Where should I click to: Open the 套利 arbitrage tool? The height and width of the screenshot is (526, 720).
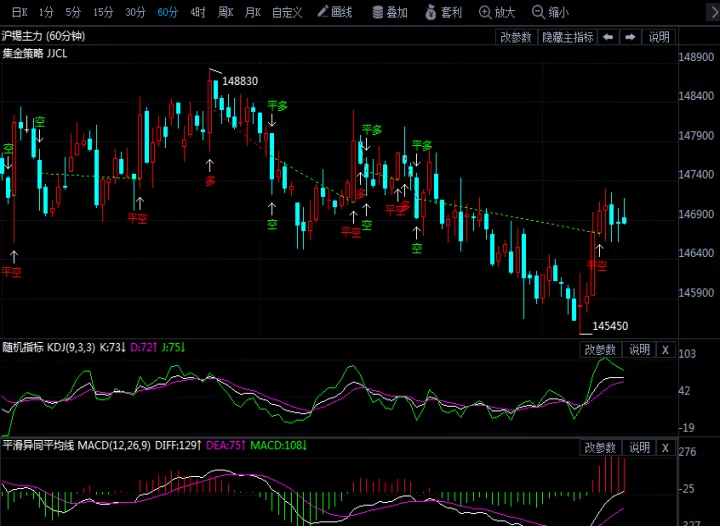click(x=443, y=12)
